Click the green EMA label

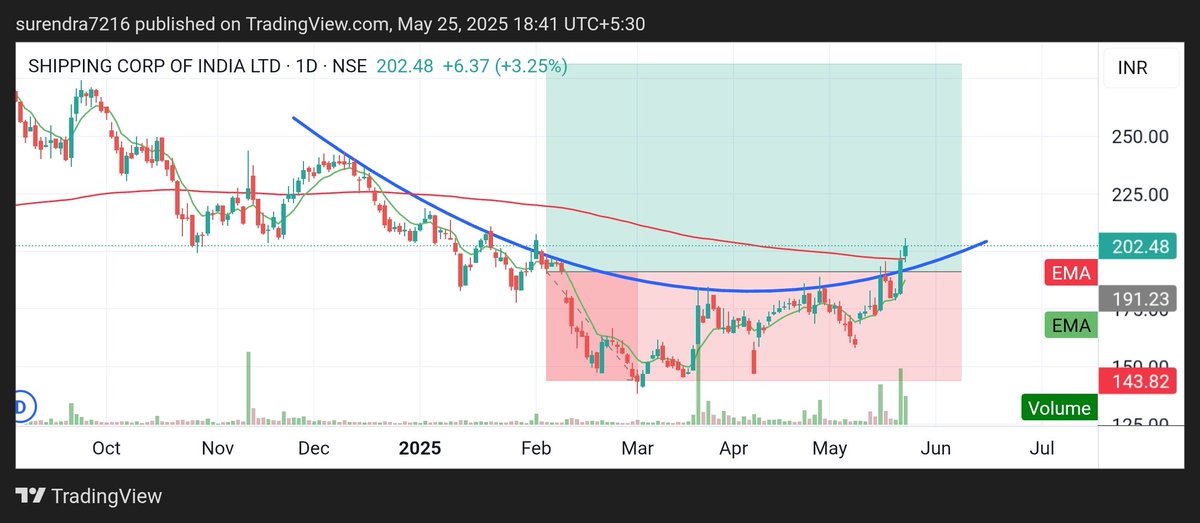click(1071, 324)
